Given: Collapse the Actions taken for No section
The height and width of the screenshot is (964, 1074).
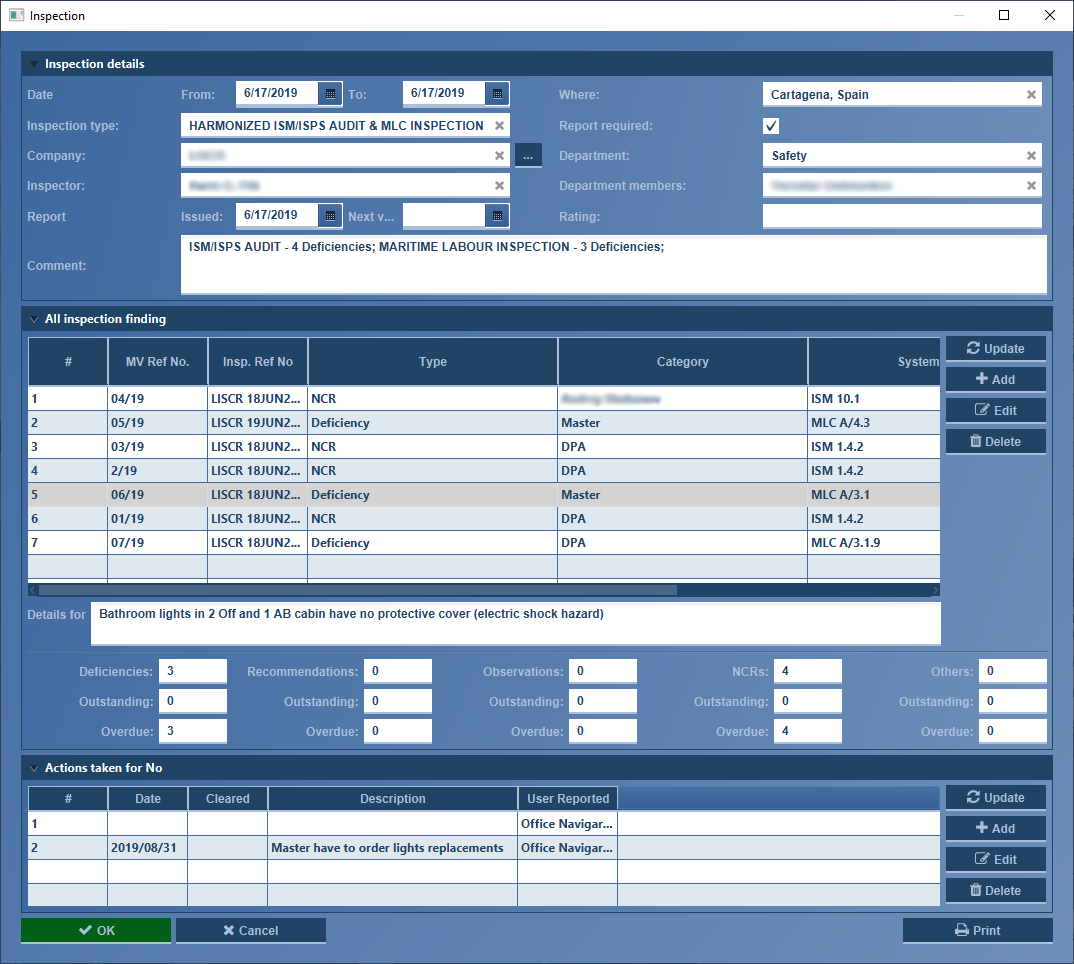Looking at the screenshot, I should (x=33, y=767).
